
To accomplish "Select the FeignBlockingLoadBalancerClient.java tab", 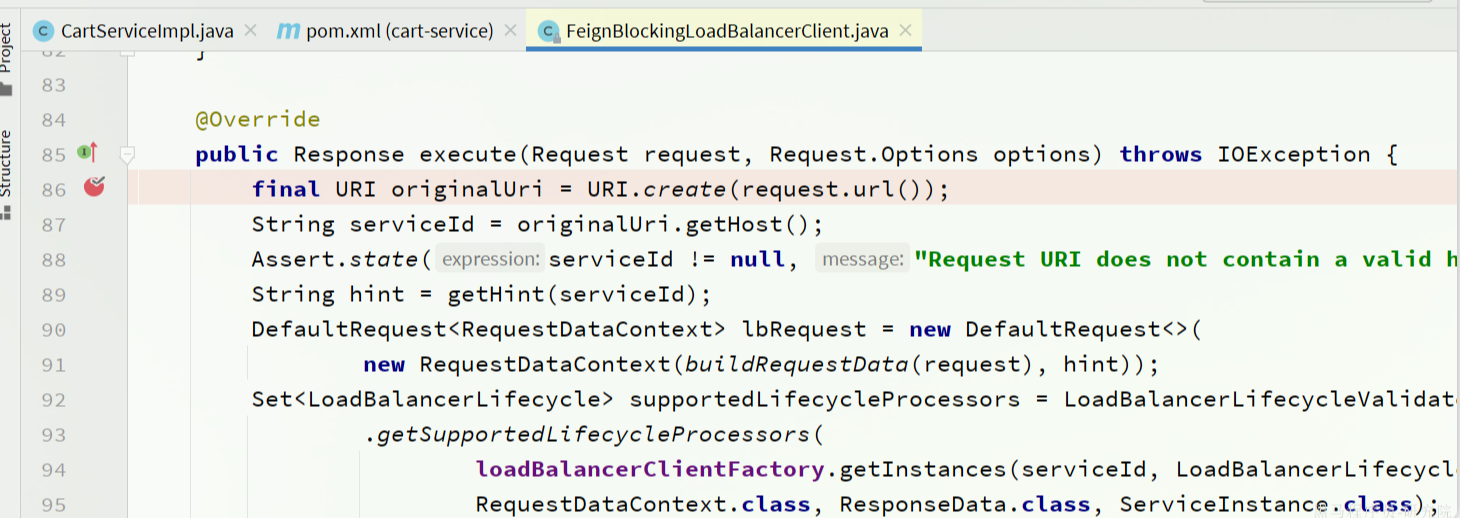I will [x=726, y=31].
